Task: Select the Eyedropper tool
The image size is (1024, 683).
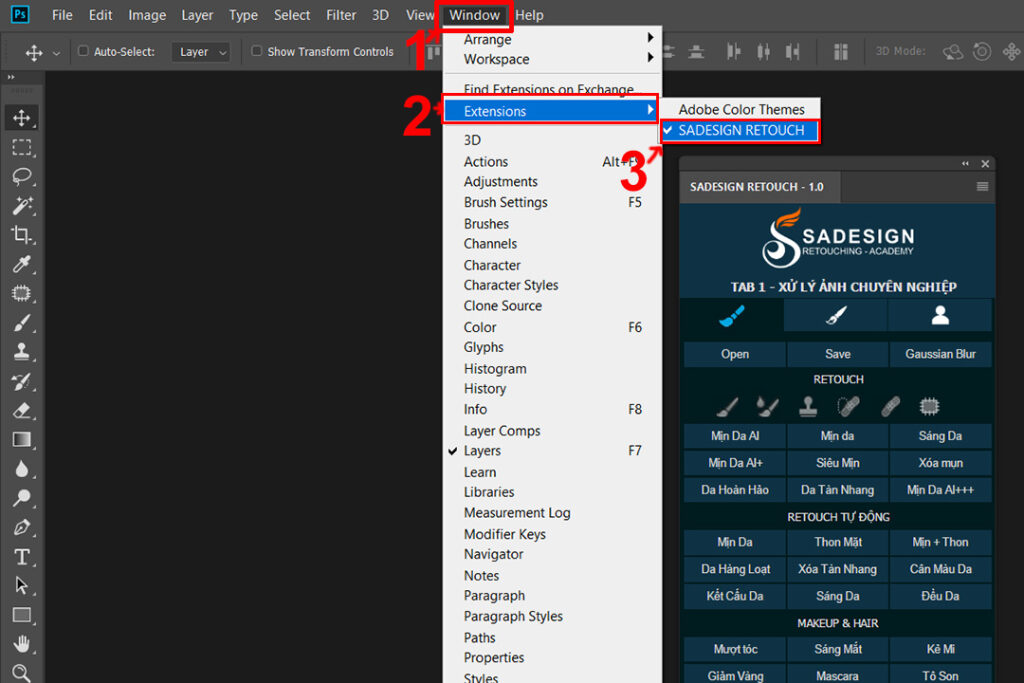Action: coord(21,264)
